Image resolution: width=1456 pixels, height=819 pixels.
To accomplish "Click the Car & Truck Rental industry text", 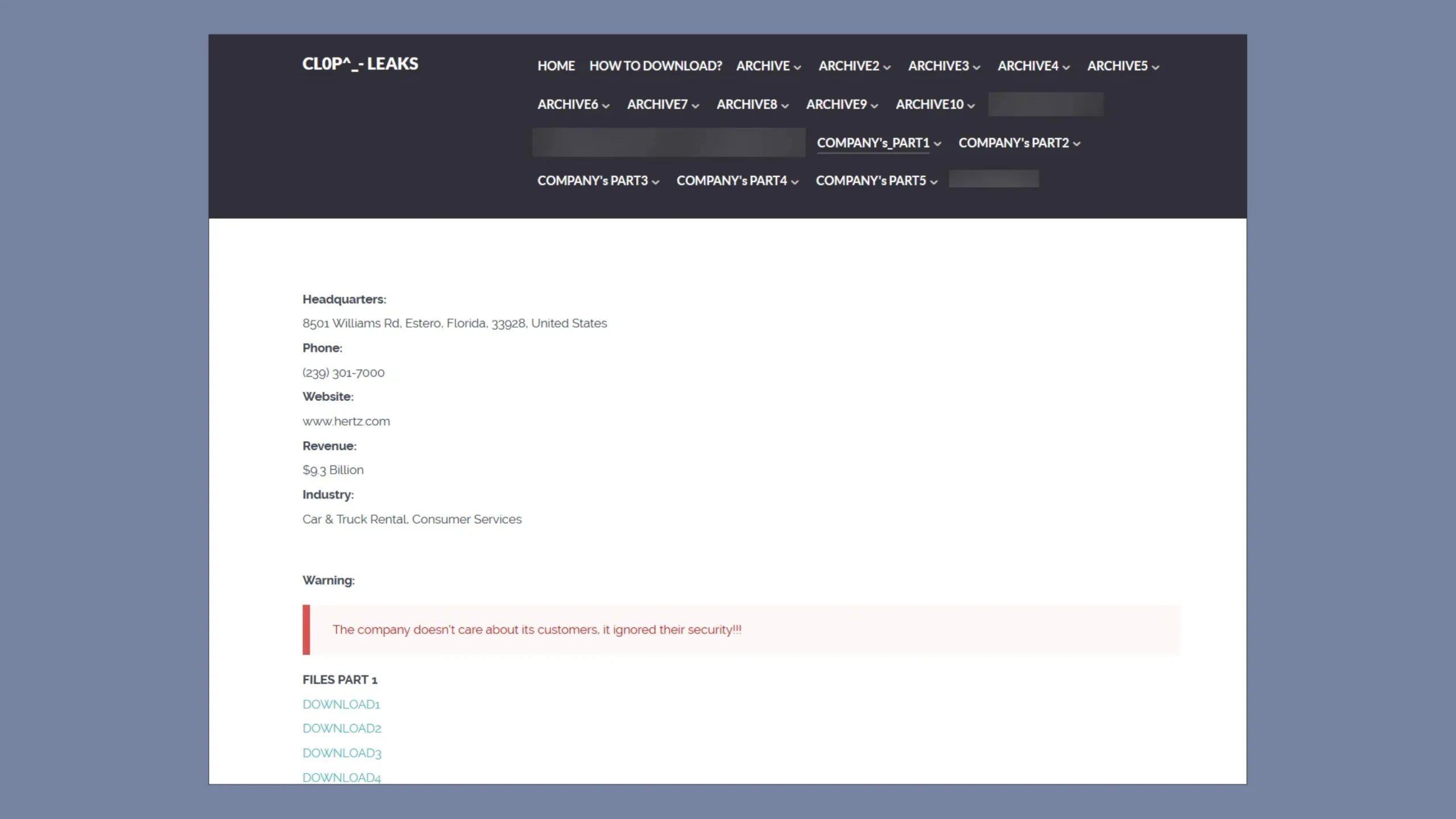I will point(412,519).
